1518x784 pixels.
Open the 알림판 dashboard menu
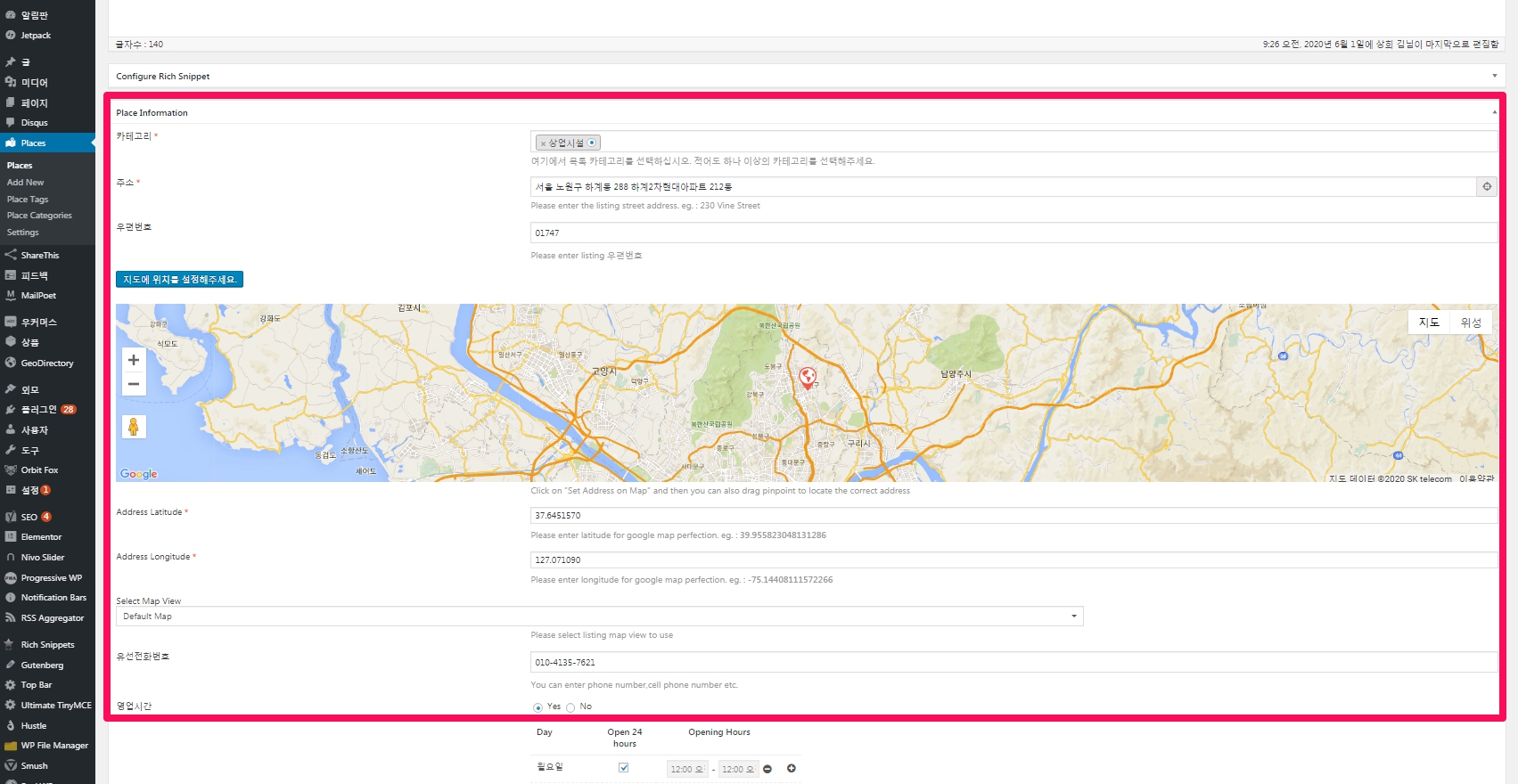[35, 15]
